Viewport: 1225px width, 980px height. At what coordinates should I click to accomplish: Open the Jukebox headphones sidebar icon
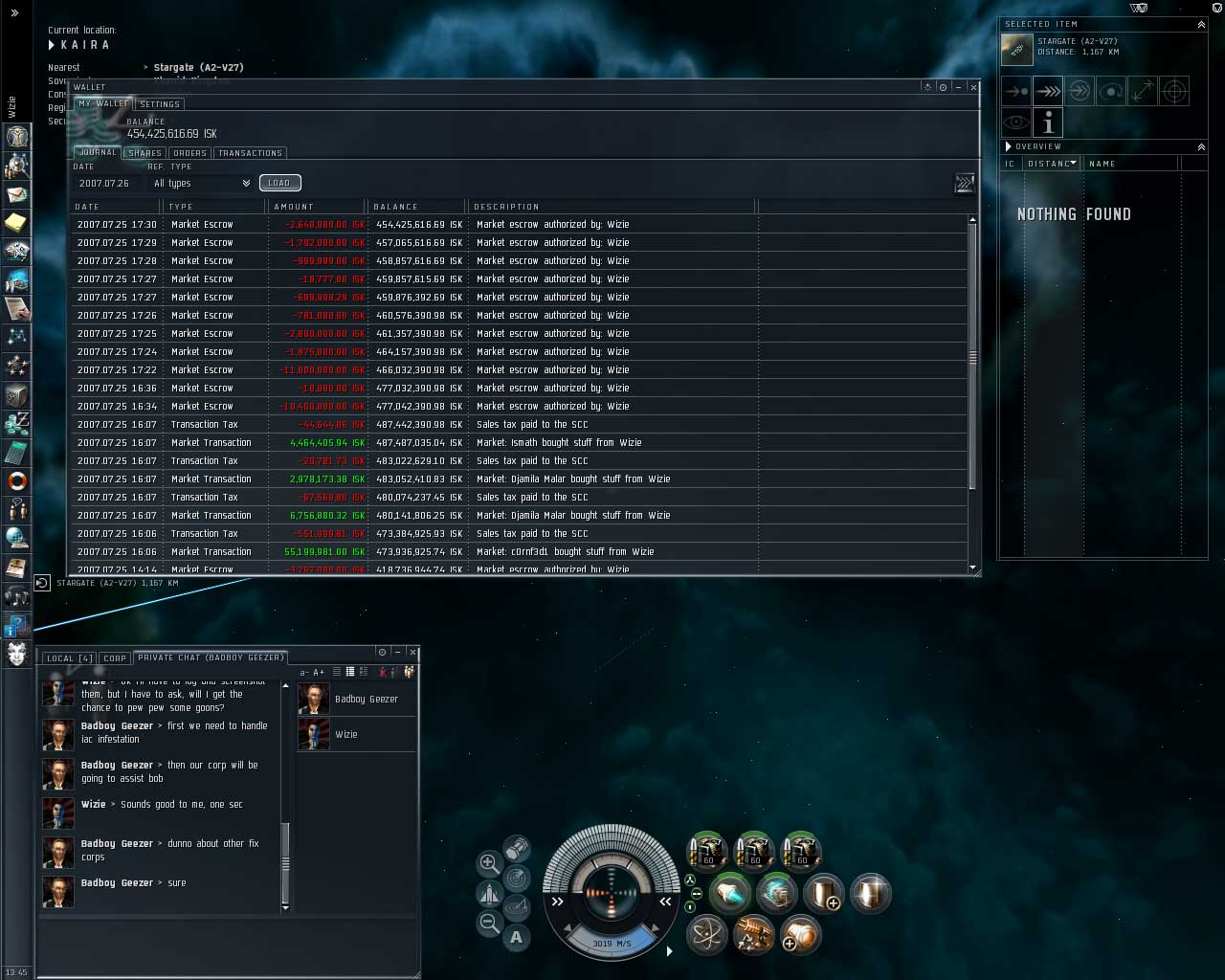(17, 595)
